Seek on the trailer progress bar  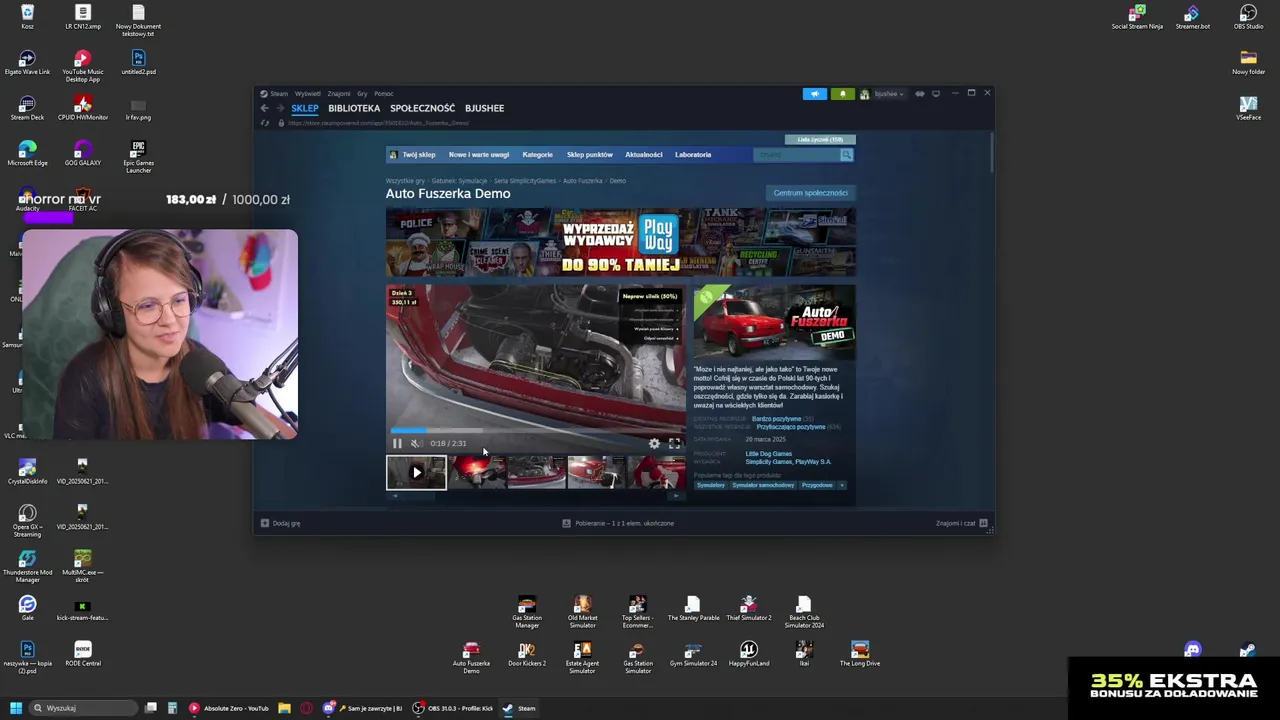click(536, 431)
